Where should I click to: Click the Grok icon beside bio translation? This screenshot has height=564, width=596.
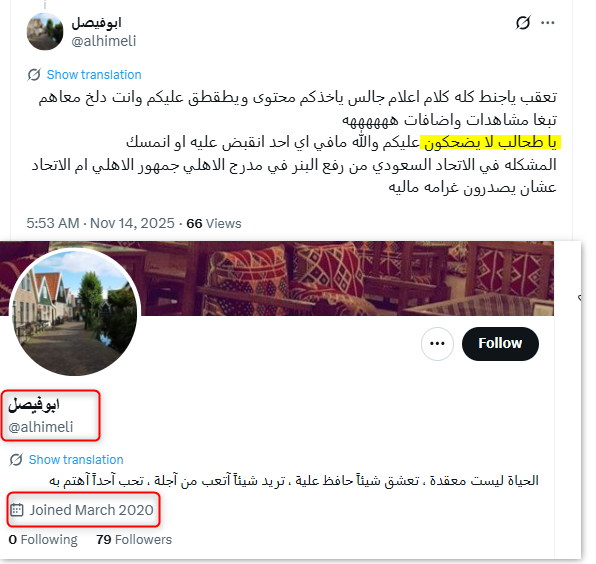(x=16, y=459)
